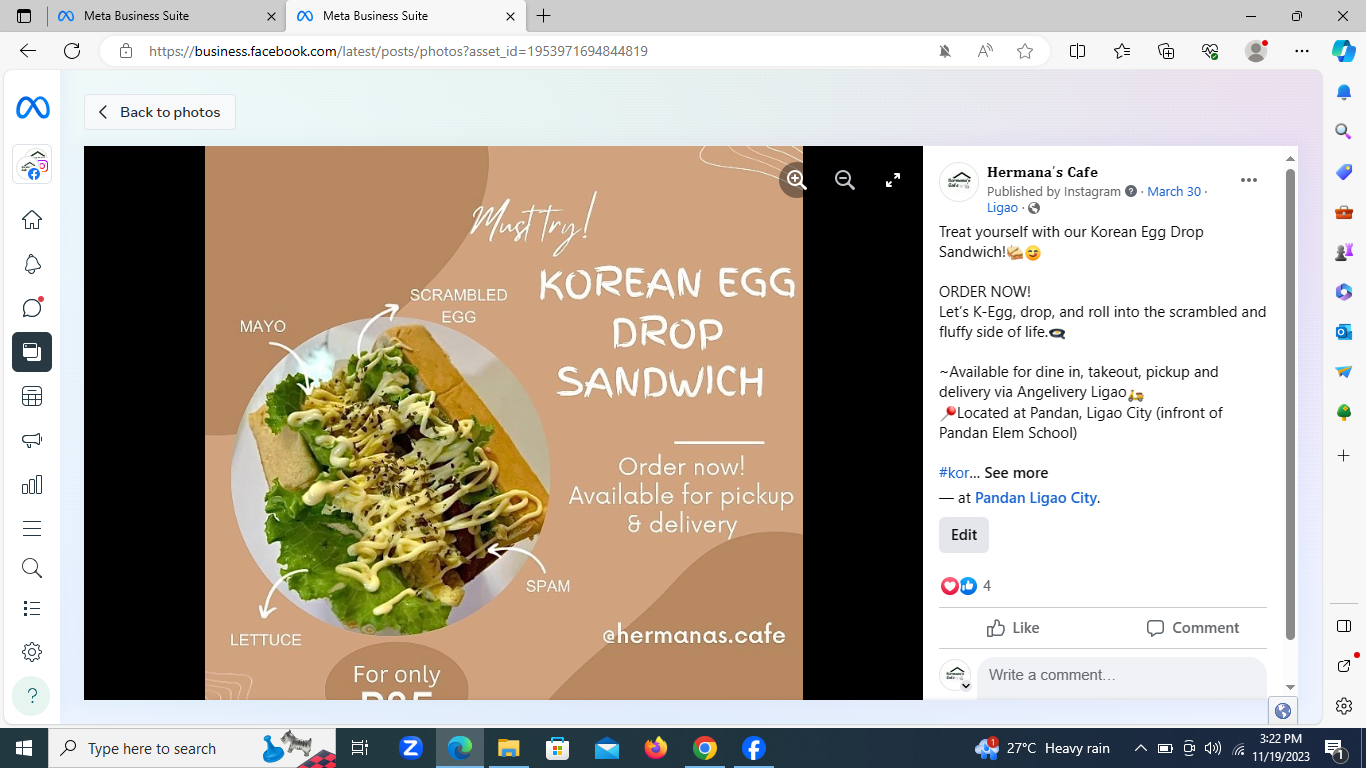Viewport: 1366px width, 768px height.
Task: Open the taskbar weather widget showing Heavy rain
Action: [1042, 748]
